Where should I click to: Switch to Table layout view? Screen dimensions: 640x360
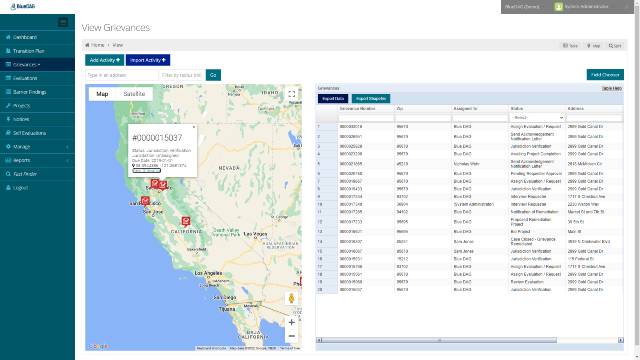click(x=570, y=46)
